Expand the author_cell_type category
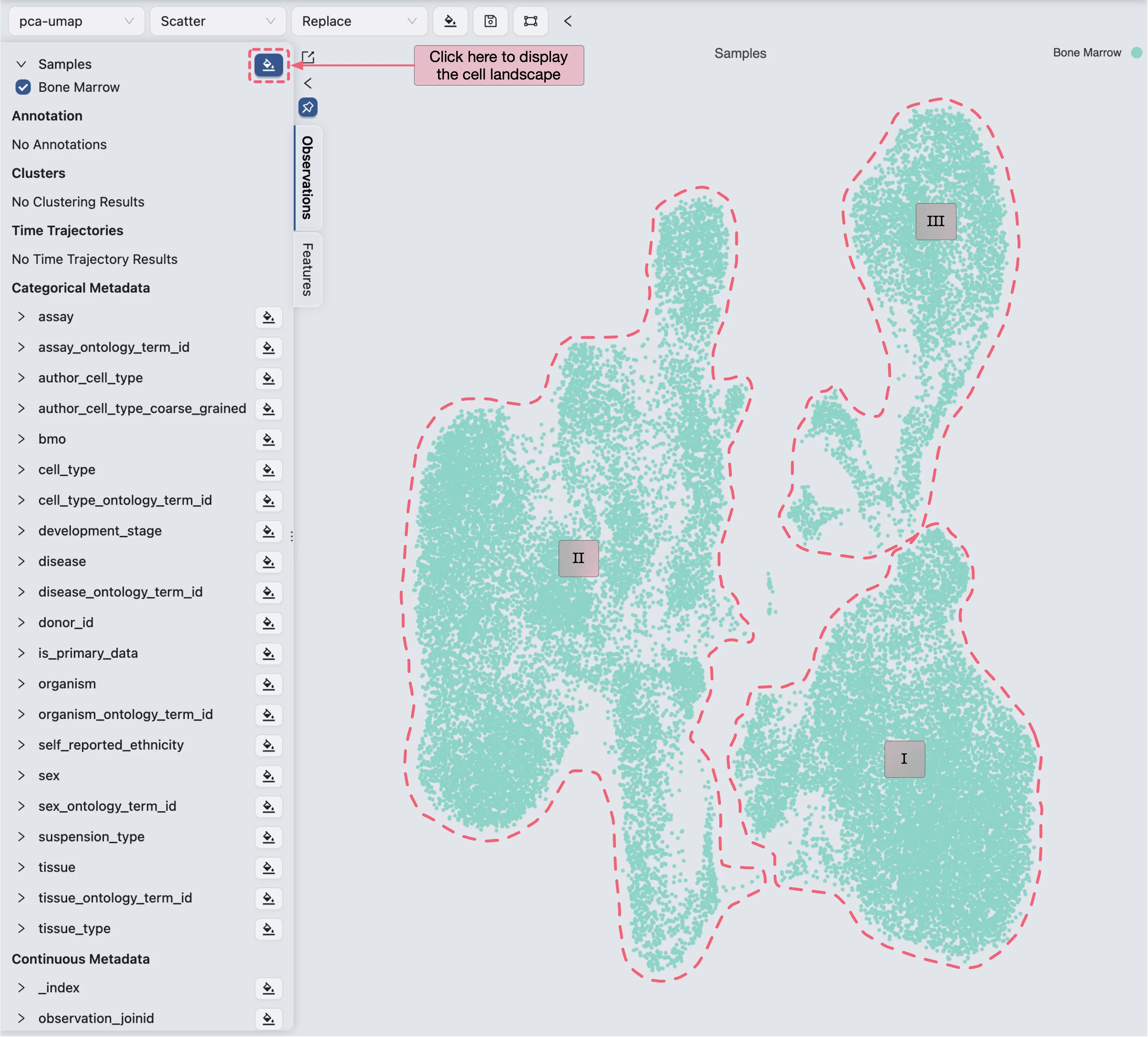Viewport: 1148px width, 1037px height. (21, 378)
